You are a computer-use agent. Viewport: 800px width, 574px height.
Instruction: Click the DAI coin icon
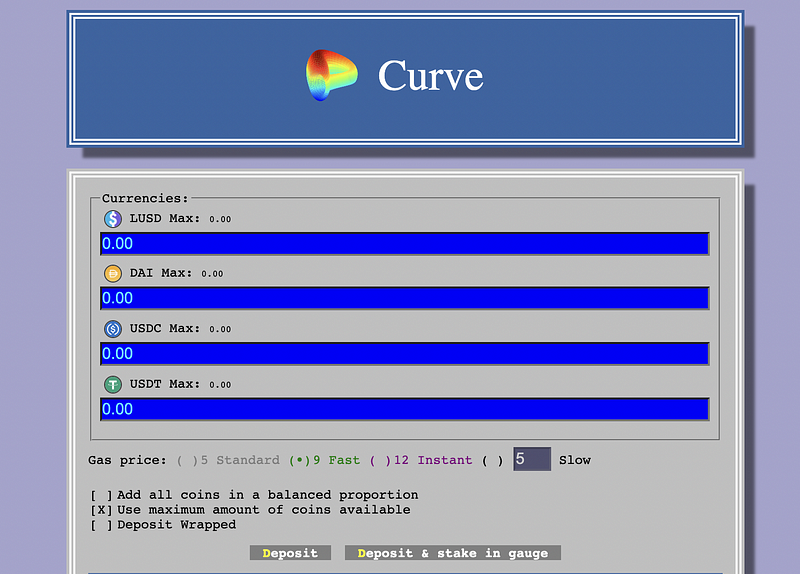click(113, 273)
